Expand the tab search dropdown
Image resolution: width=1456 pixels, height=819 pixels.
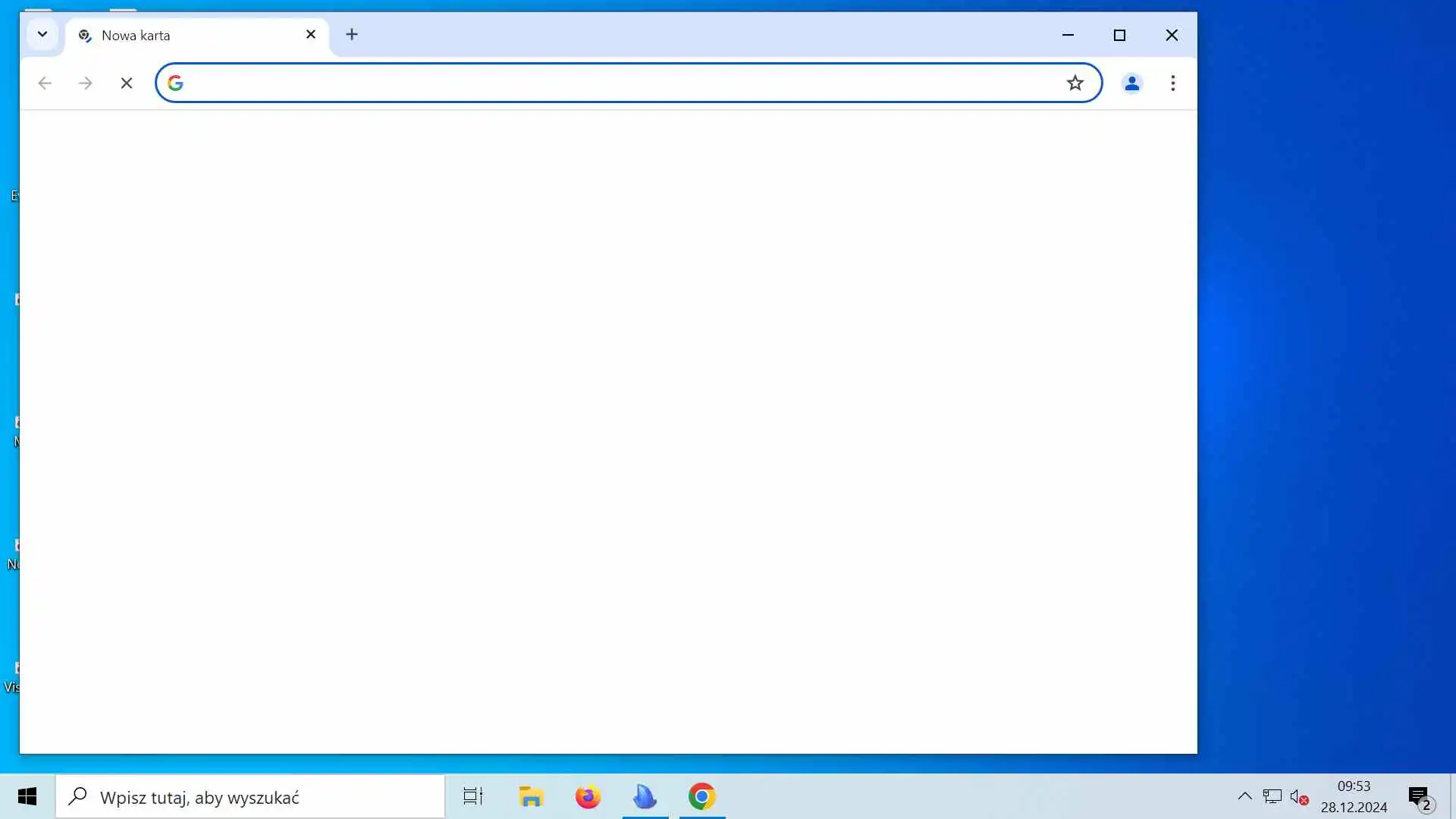click(x=42, y=35)
